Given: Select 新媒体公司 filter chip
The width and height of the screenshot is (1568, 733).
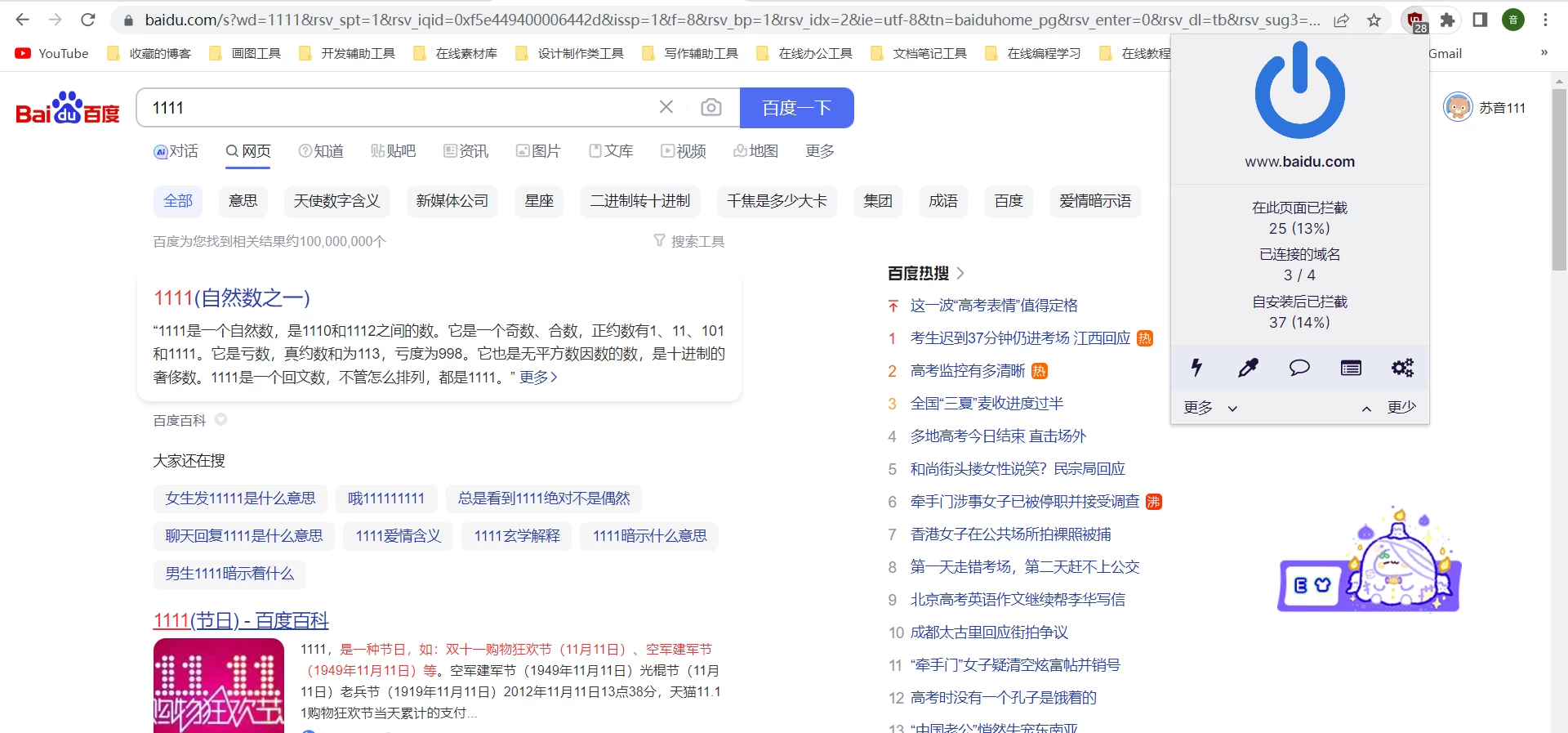Looking at the screenshot, I should pos(452,201).
